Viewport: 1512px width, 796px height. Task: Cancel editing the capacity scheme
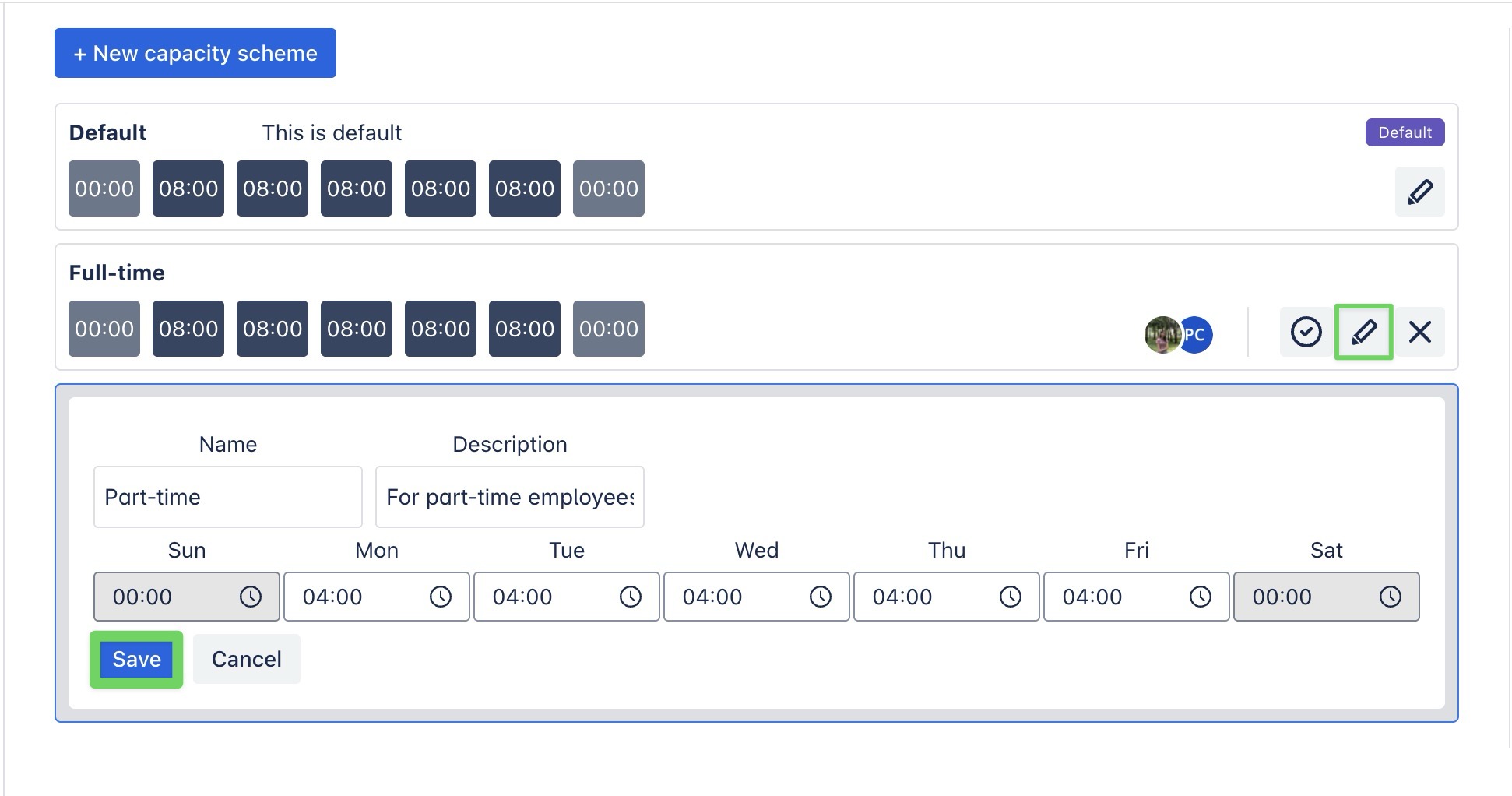pos(246,659)
